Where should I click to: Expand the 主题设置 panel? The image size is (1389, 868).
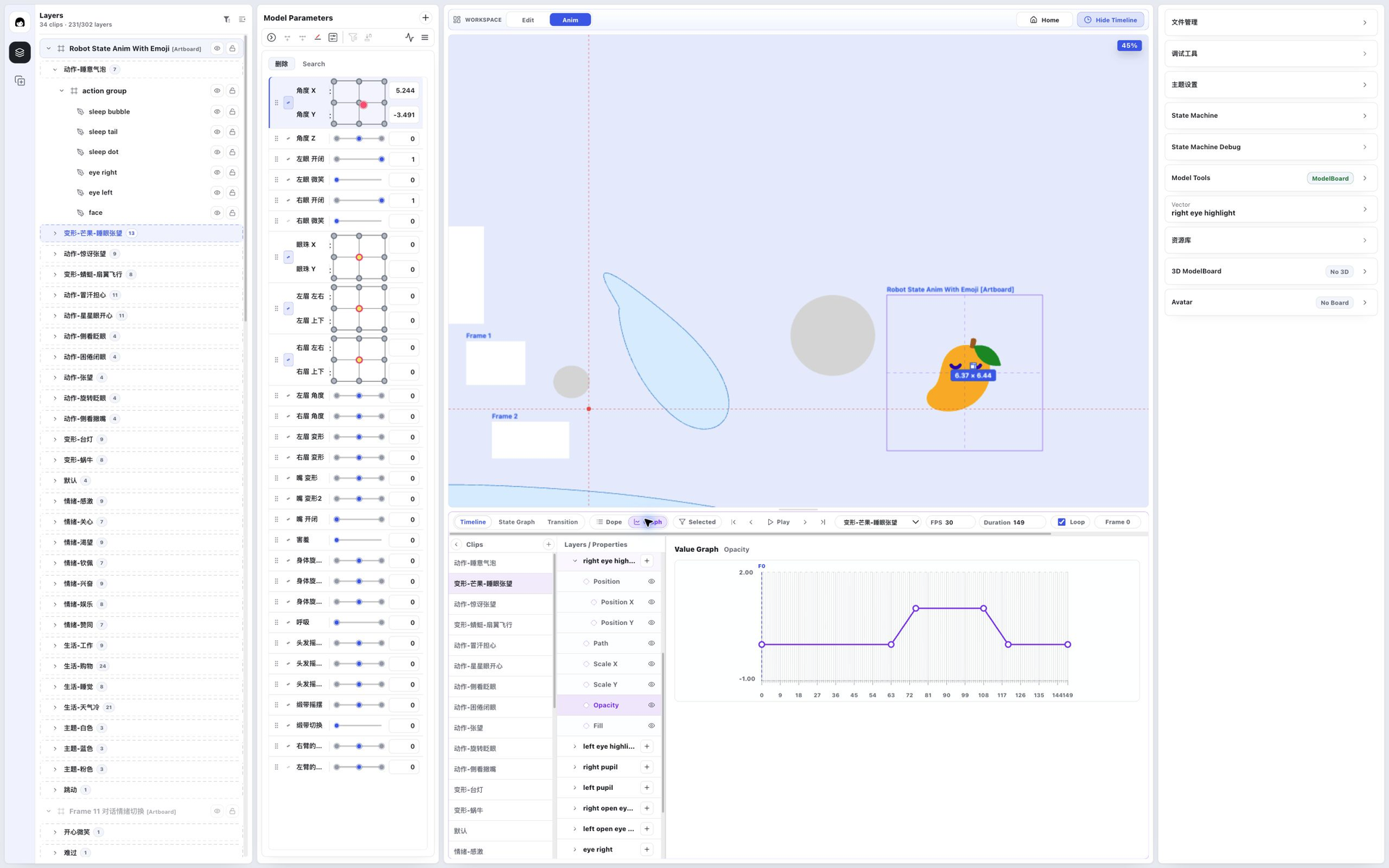[x=1270, y=85]
